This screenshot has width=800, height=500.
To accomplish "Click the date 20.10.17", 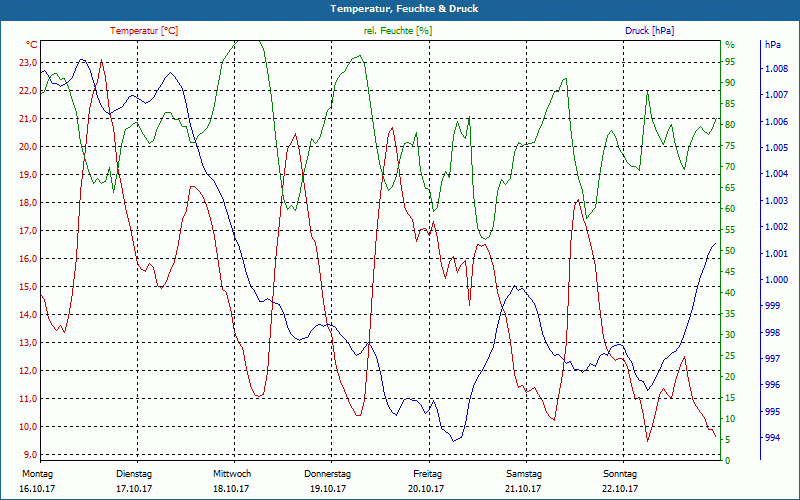I will pos(426,489).
